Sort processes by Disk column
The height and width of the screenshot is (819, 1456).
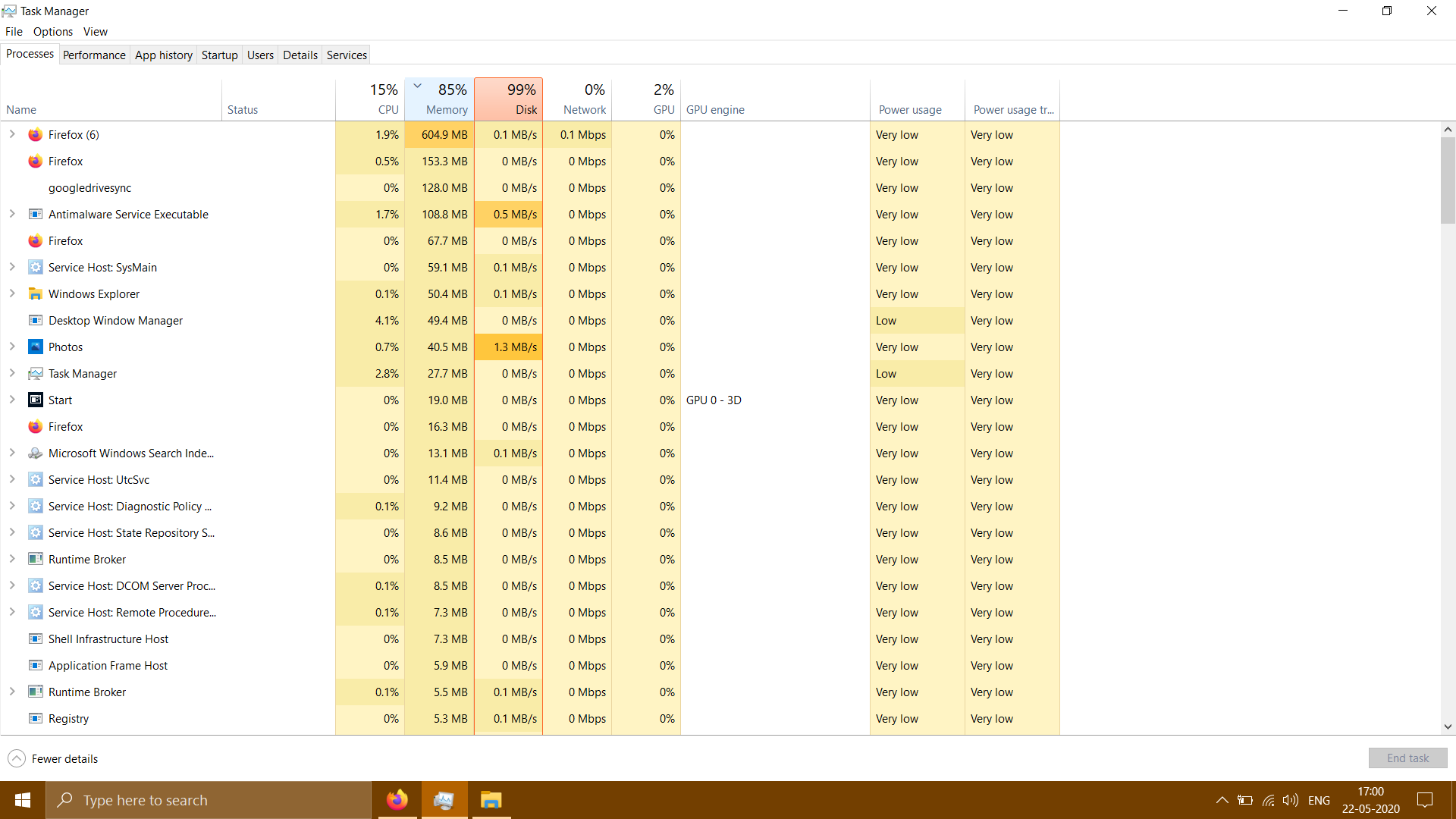(x=509, y=99)
